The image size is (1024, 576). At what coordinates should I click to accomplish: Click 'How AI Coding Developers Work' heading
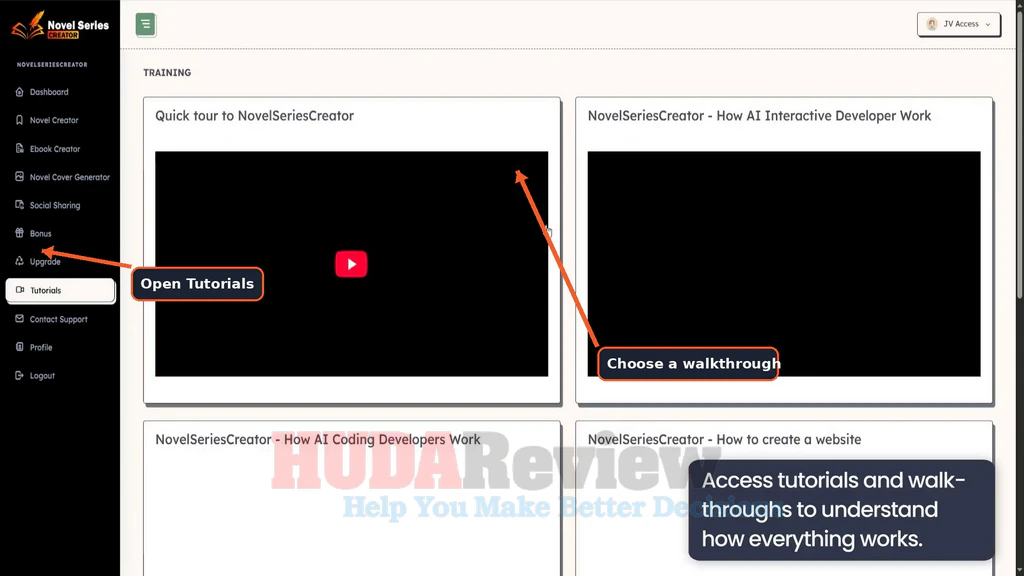click(x=317, y=440)
